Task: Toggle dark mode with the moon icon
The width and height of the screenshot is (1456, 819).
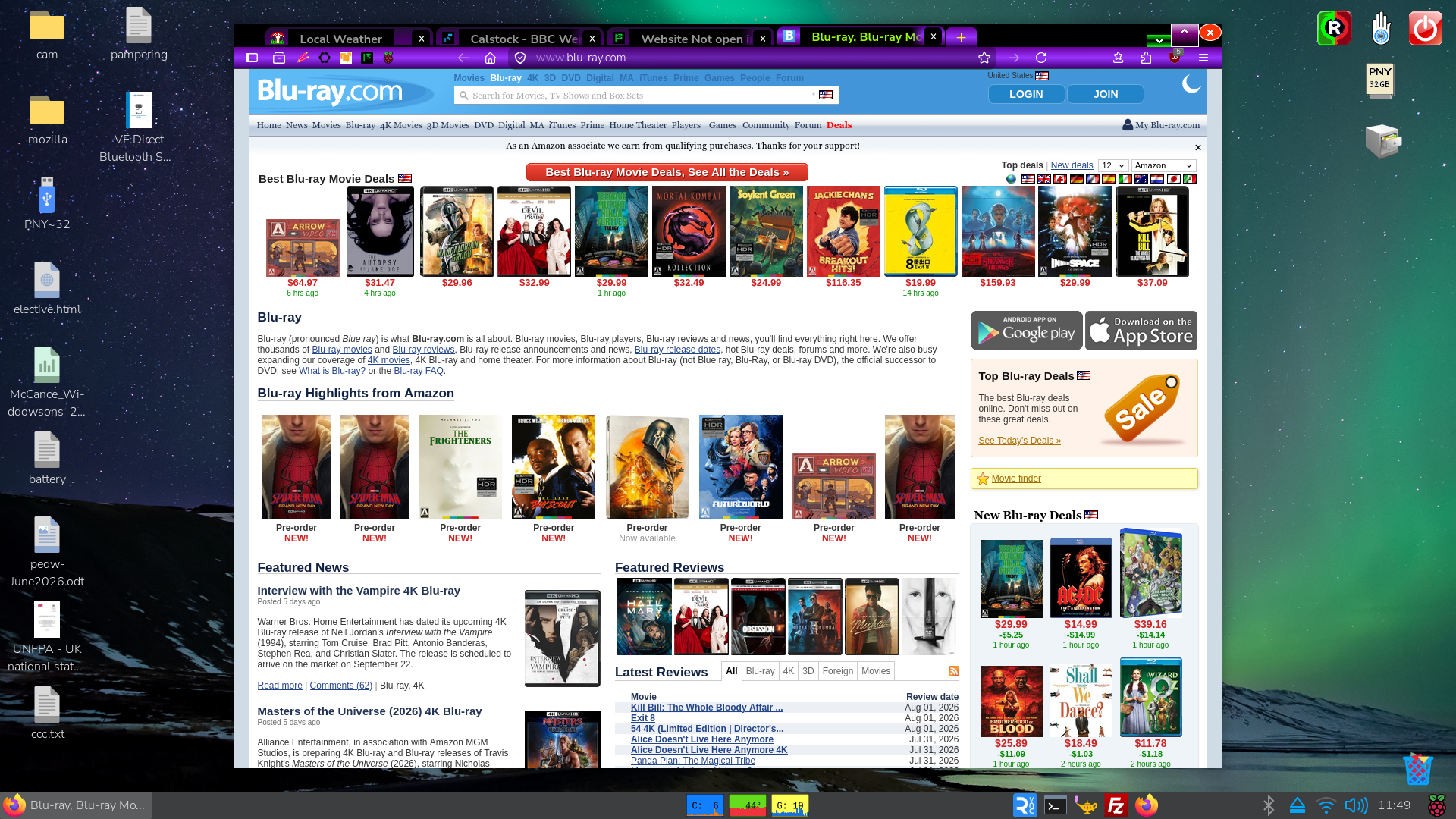Action: point(1191,83)
